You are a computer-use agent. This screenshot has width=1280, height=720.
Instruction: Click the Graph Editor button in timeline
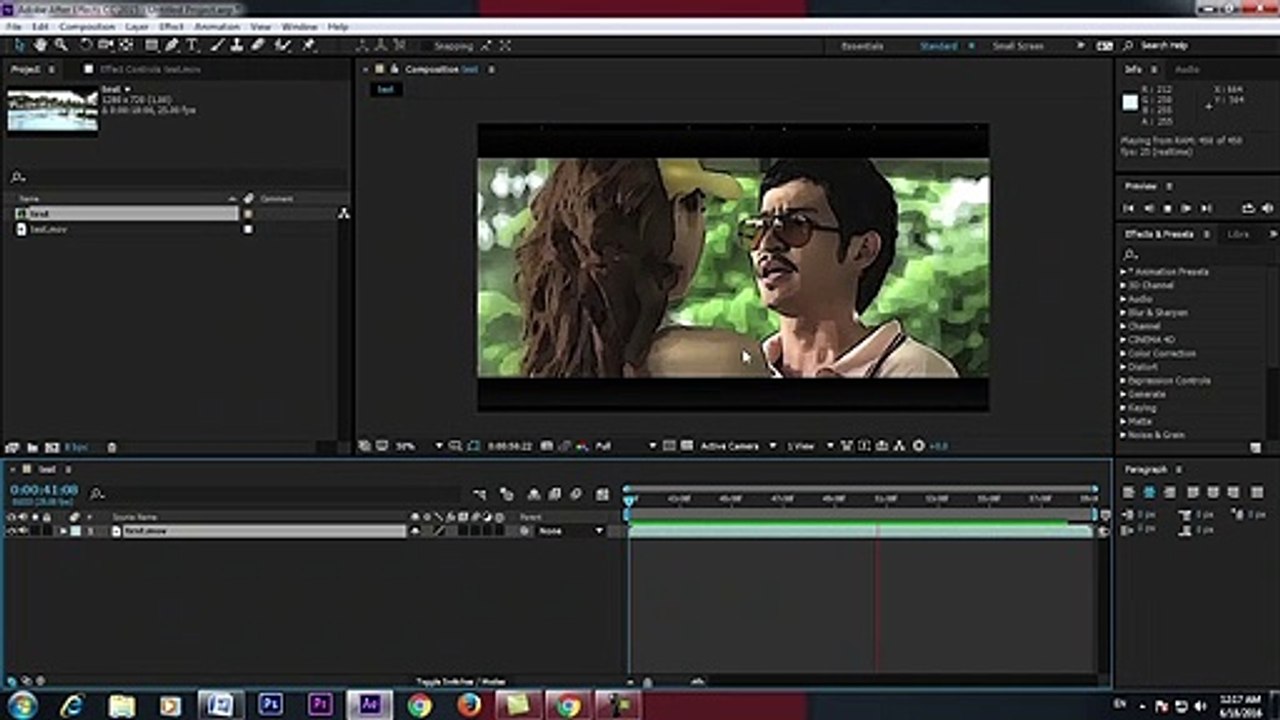click(x=602, y=494)
